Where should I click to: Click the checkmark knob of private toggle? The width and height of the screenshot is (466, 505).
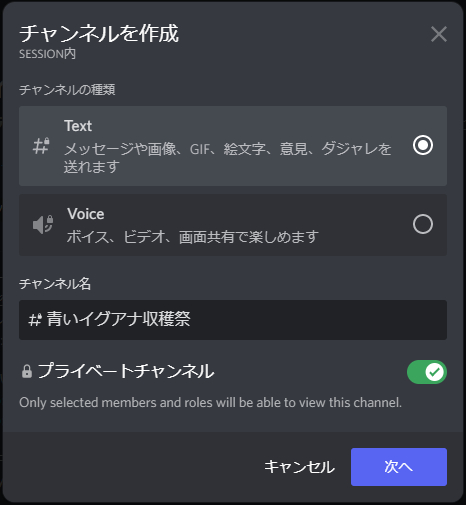434,372
